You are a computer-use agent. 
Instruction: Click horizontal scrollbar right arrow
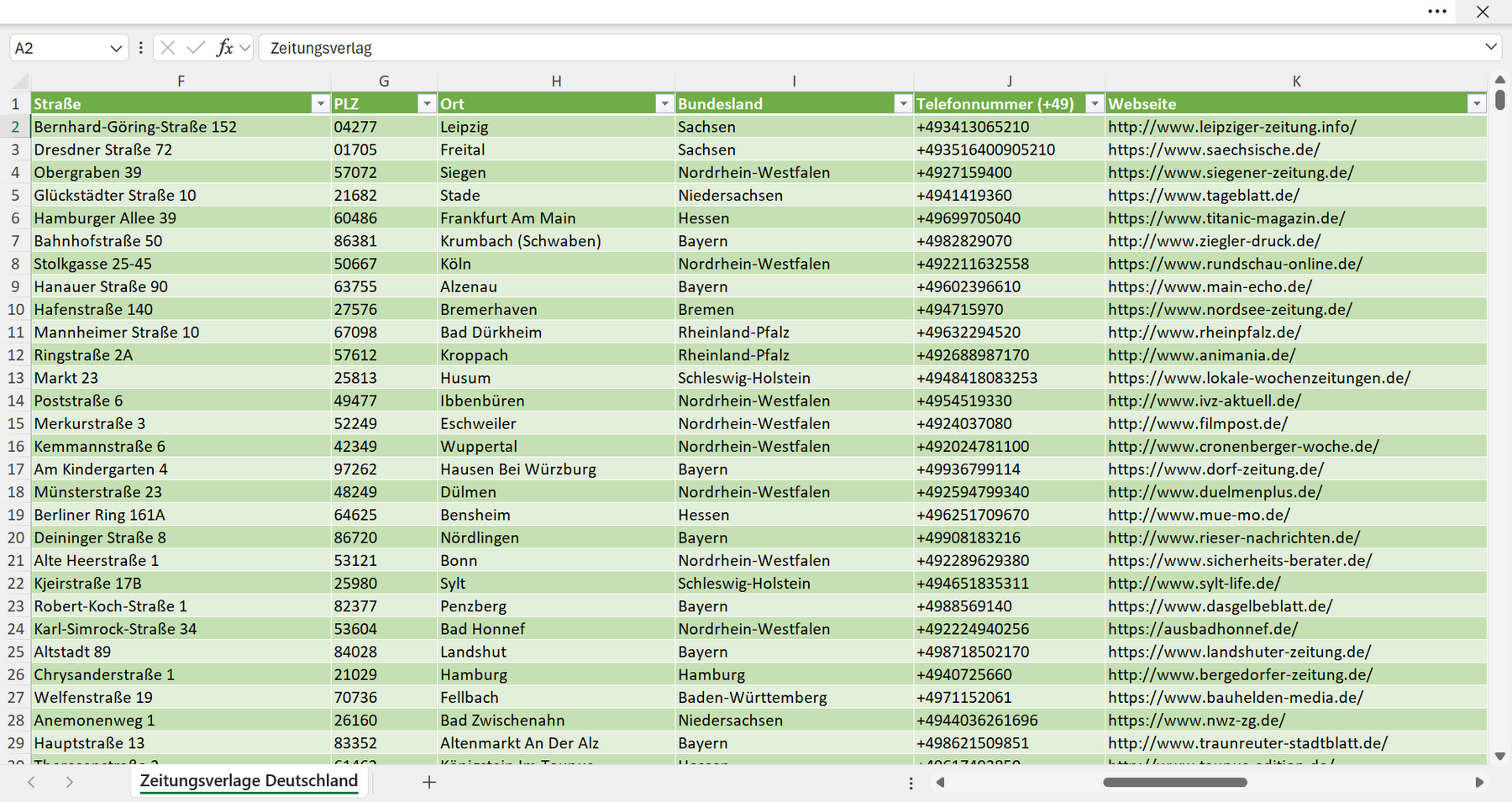[1479, 783]
